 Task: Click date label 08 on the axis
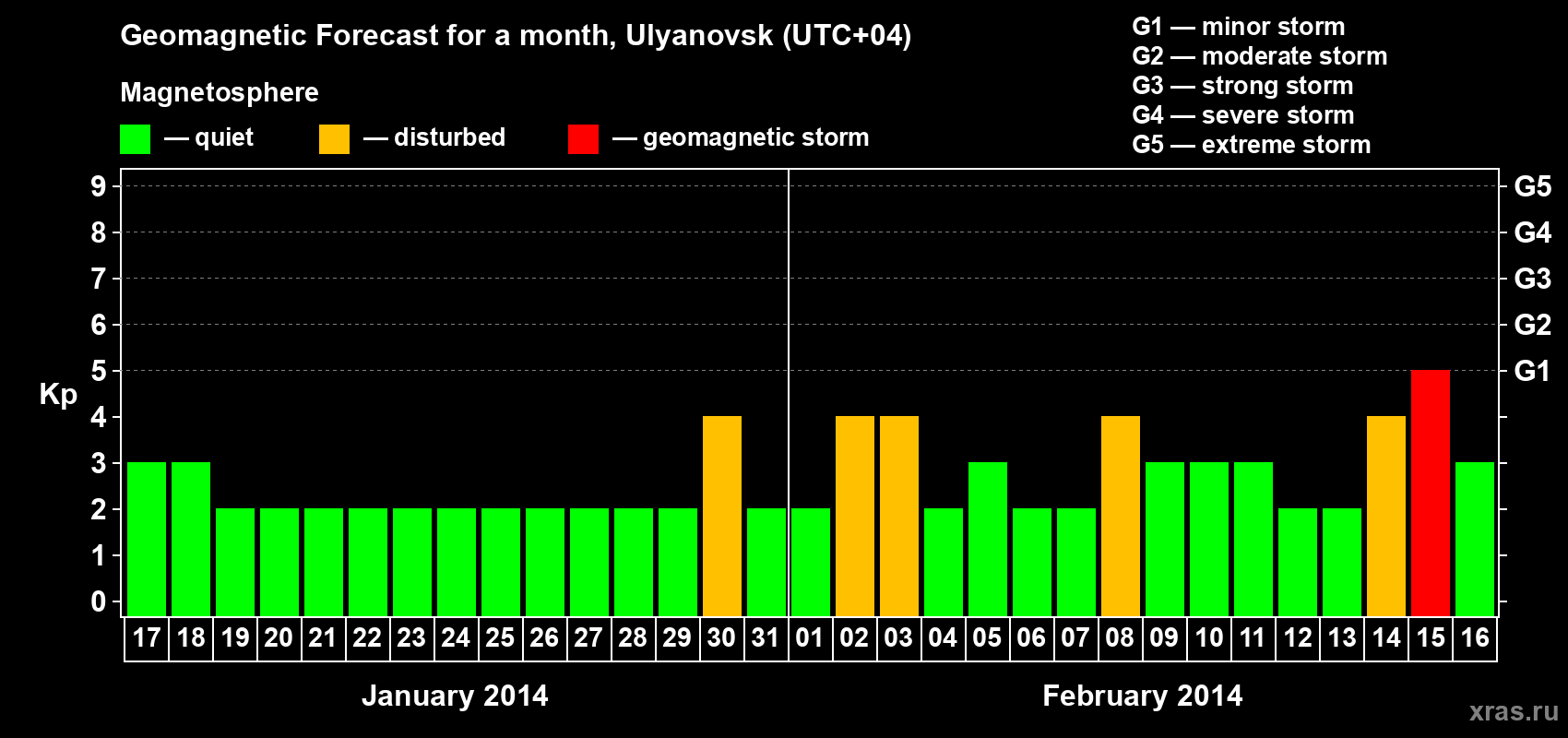1120,638
